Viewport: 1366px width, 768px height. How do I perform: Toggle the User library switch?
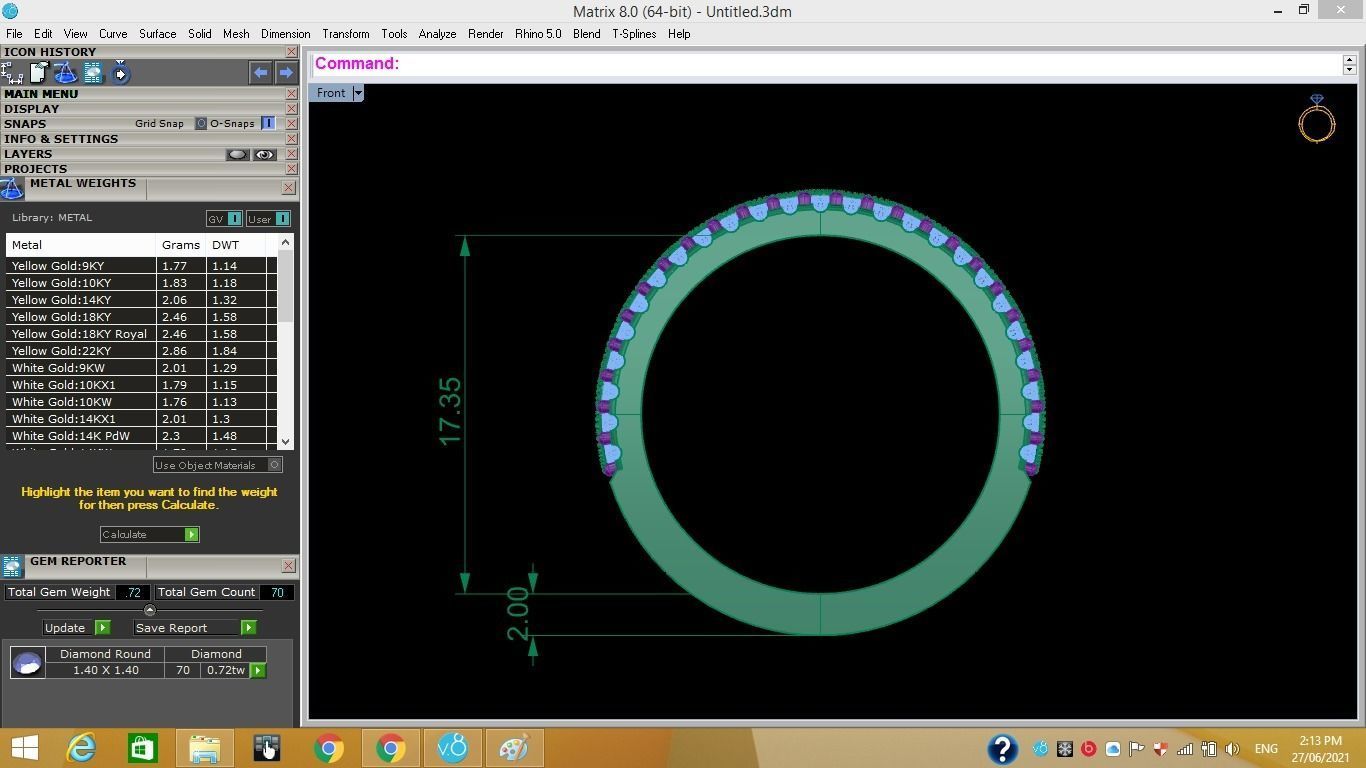pos(283,219)
